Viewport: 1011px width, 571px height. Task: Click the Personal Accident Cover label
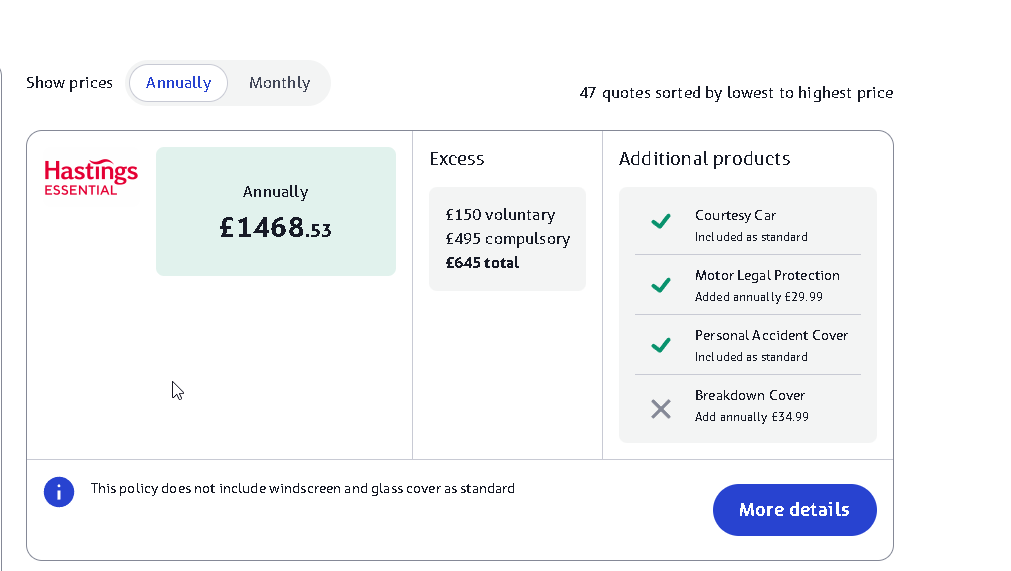click(x=771, y=335)
